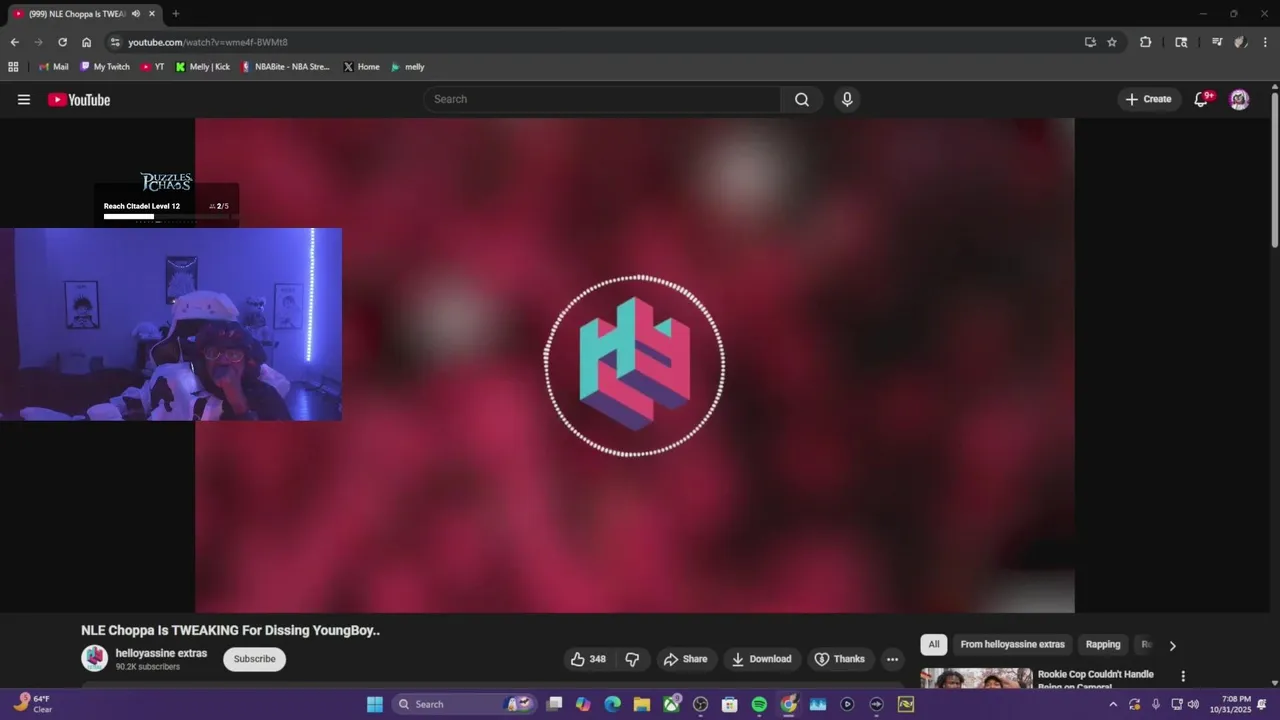Open browser extensions puzzle icon
1280x720 pixels.
coord(1145,42)
